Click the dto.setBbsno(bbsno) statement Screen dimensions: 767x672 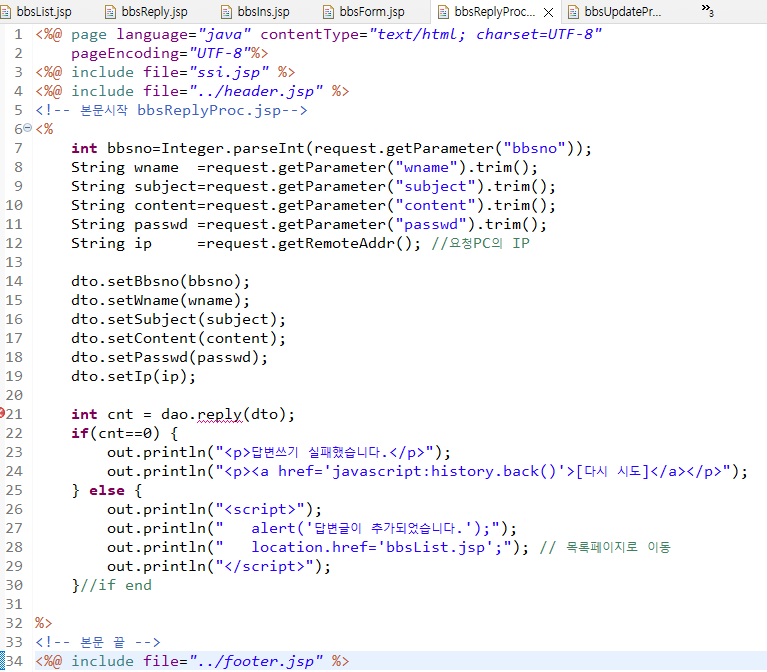(160, 281)
